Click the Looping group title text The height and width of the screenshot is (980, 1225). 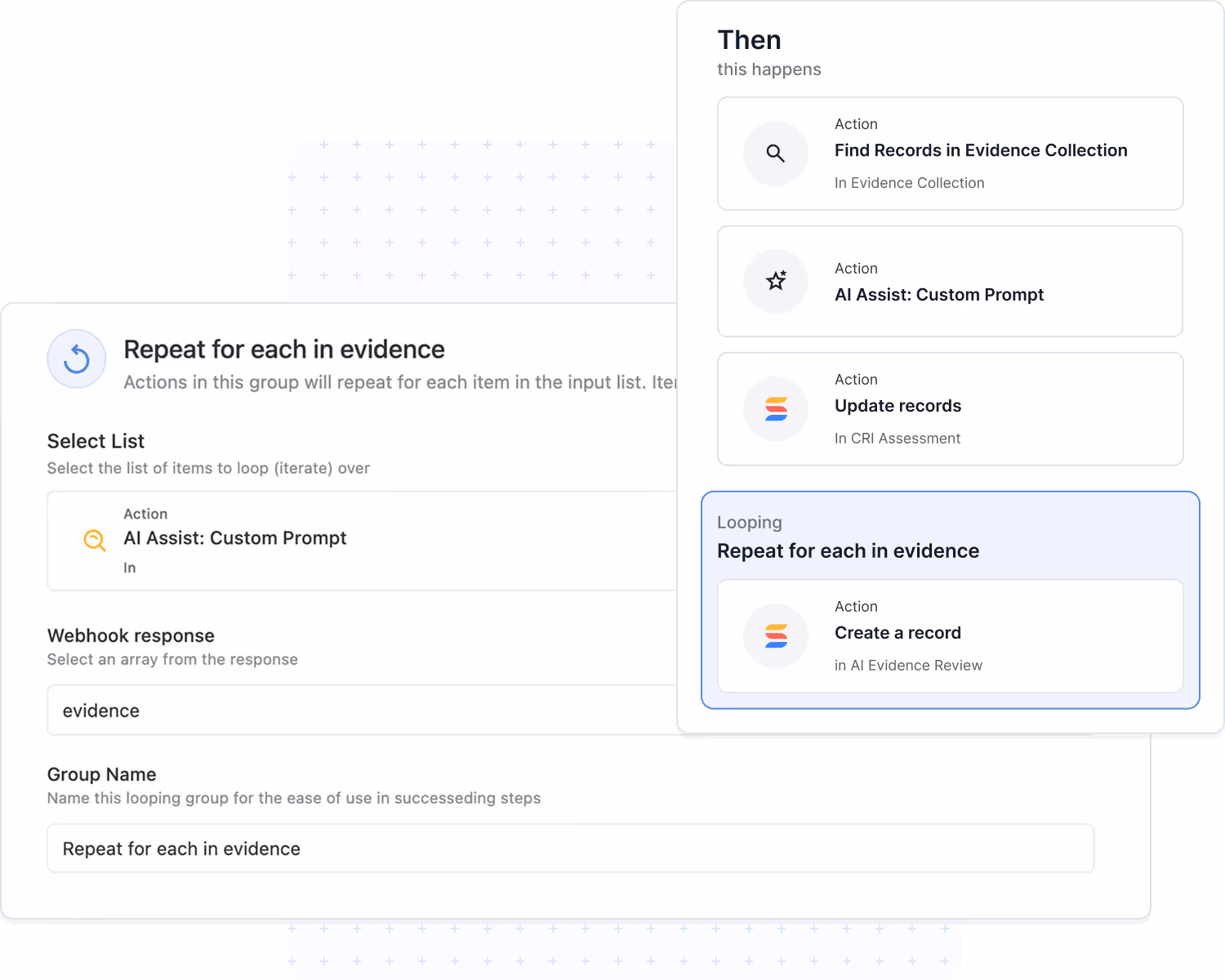coord(848,551)
